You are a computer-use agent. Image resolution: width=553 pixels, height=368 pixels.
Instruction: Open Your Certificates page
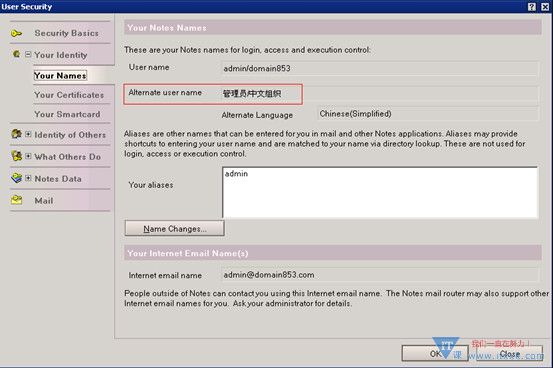pyautogui.click(x=69, y=95)
